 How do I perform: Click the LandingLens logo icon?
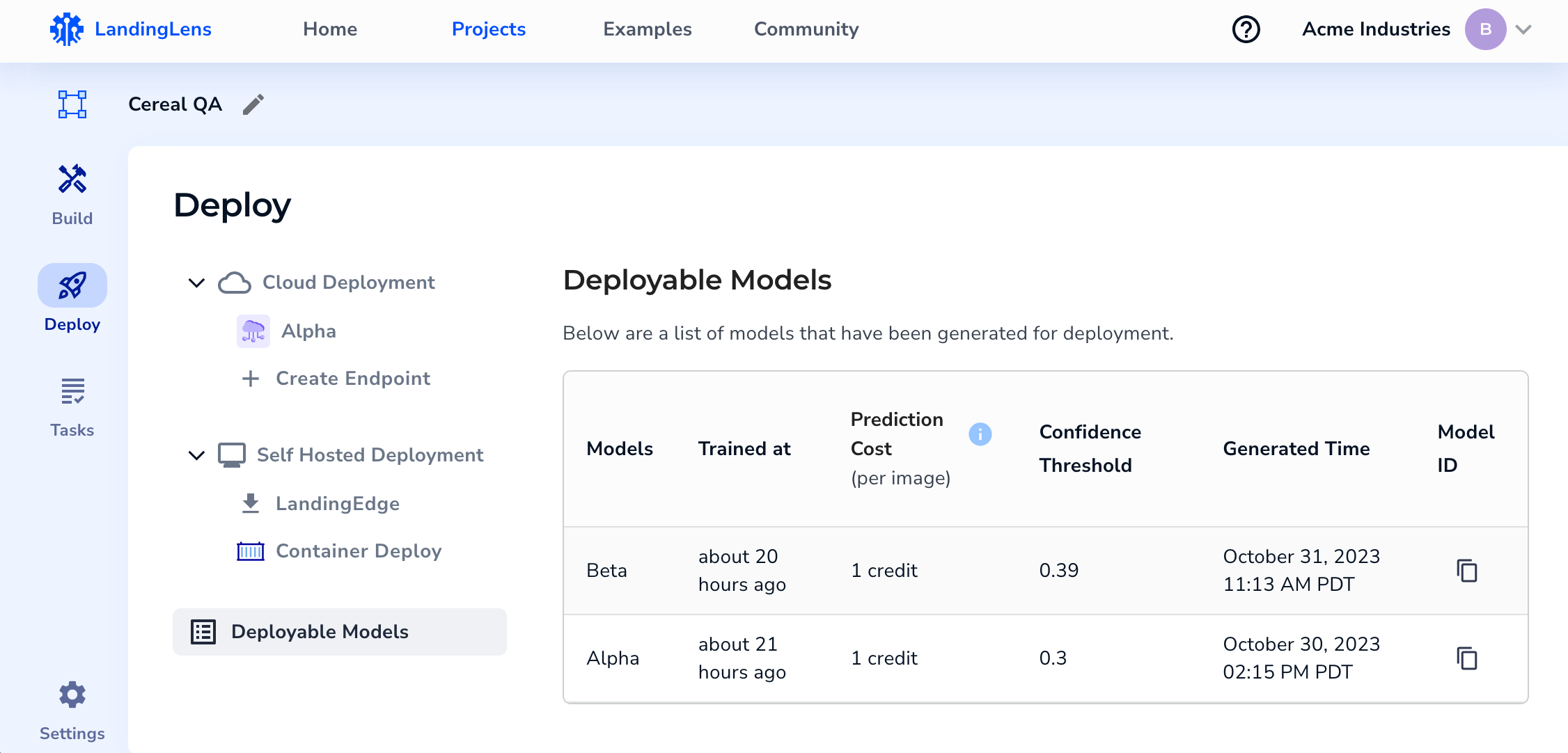67,29
